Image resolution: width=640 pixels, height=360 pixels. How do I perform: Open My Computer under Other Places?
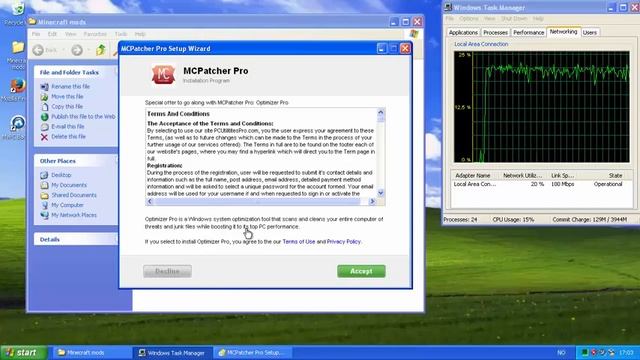pyautogui.click(x=67, y=205)
